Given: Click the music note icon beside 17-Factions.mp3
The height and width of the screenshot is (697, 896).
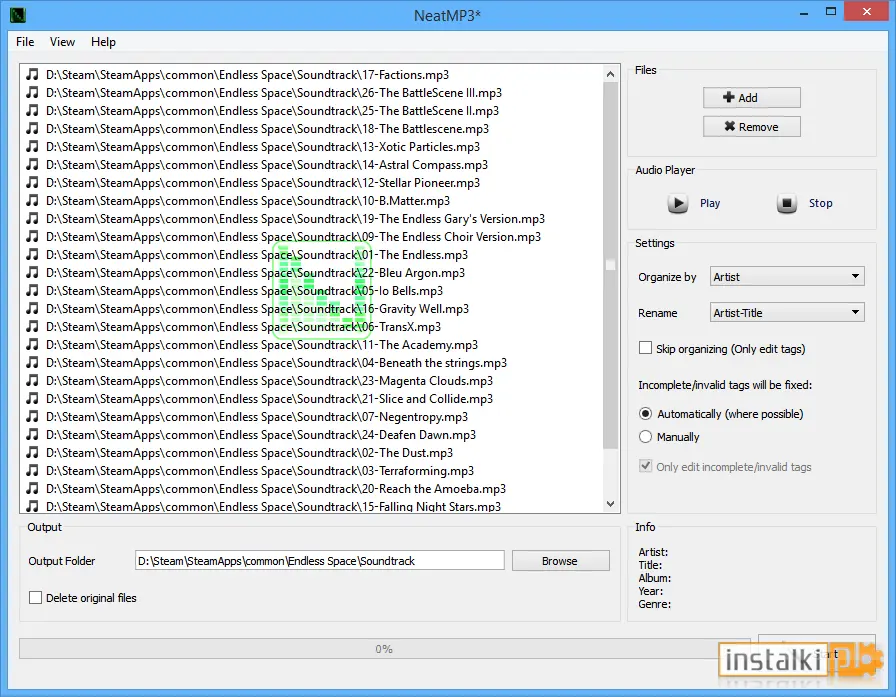Looking at the screenshot, I should click(x=33, y=74).
